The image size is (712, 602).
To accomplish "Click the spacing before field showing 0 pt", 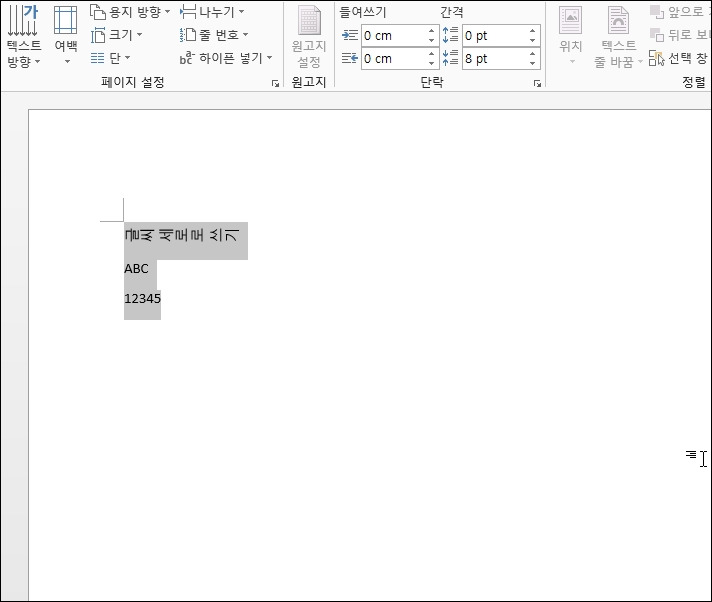I will [495, 35].
